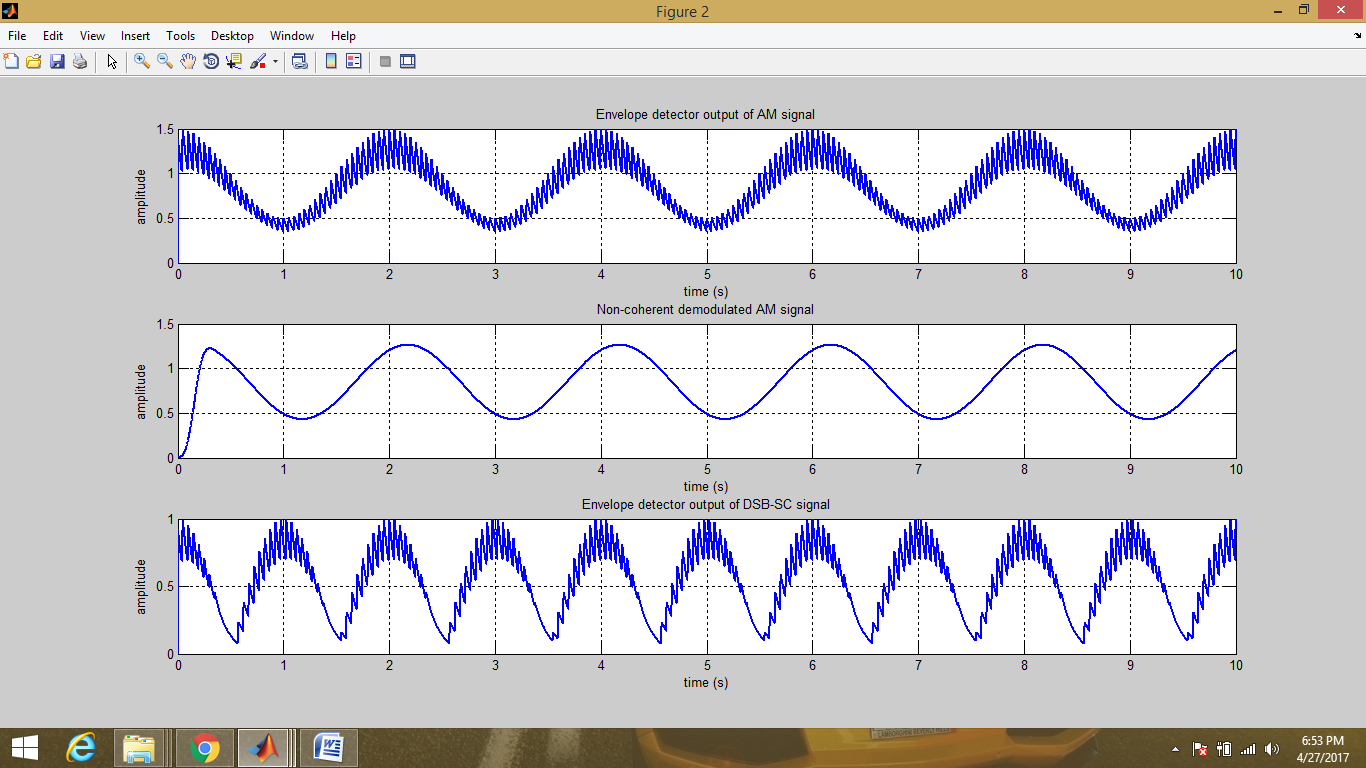Insert a colorbar from the toolbar

(331, 61)
